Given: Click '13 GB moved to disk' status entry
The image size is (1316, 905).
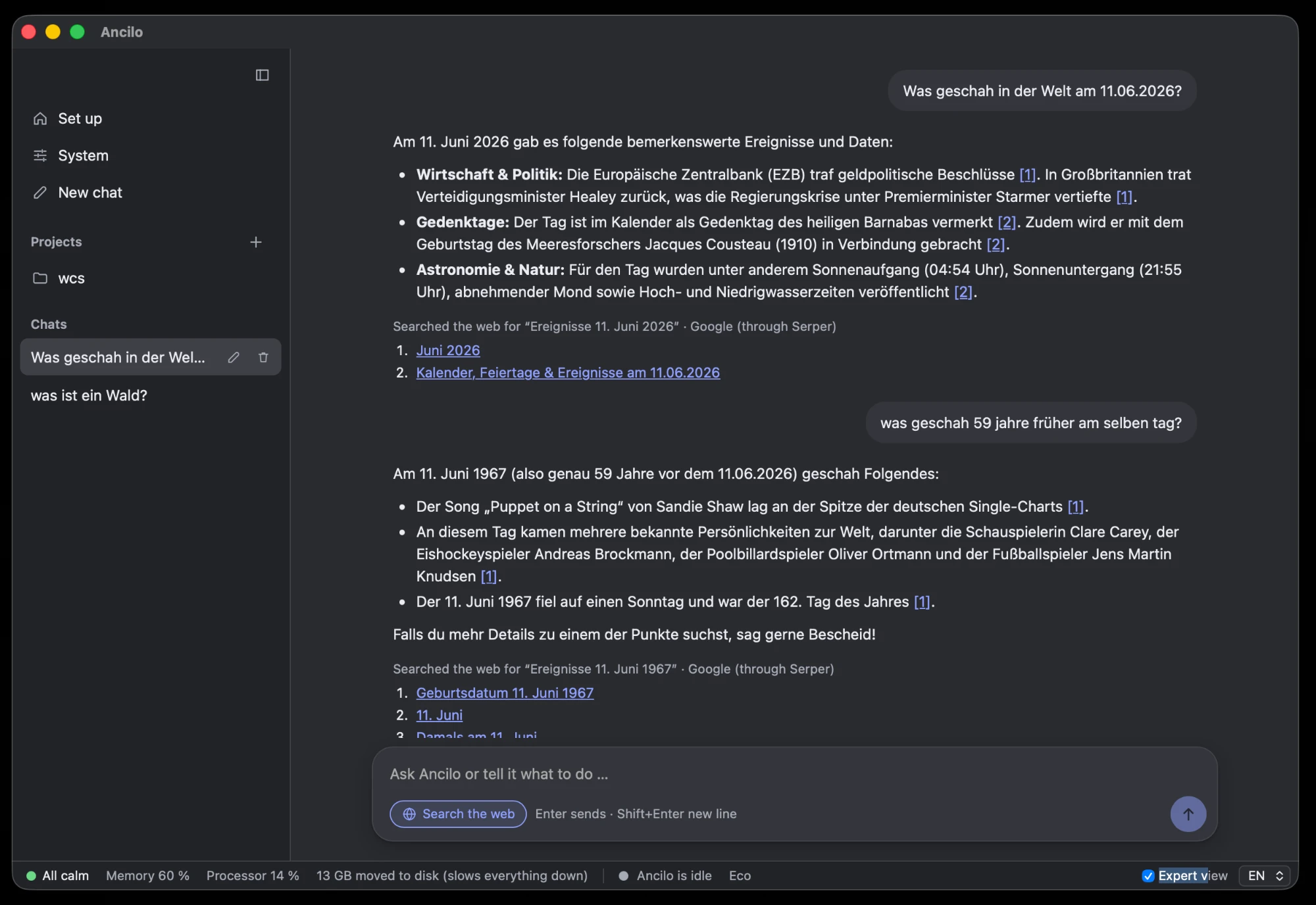Looking at the screenshot, I should [x=452, y=875].
